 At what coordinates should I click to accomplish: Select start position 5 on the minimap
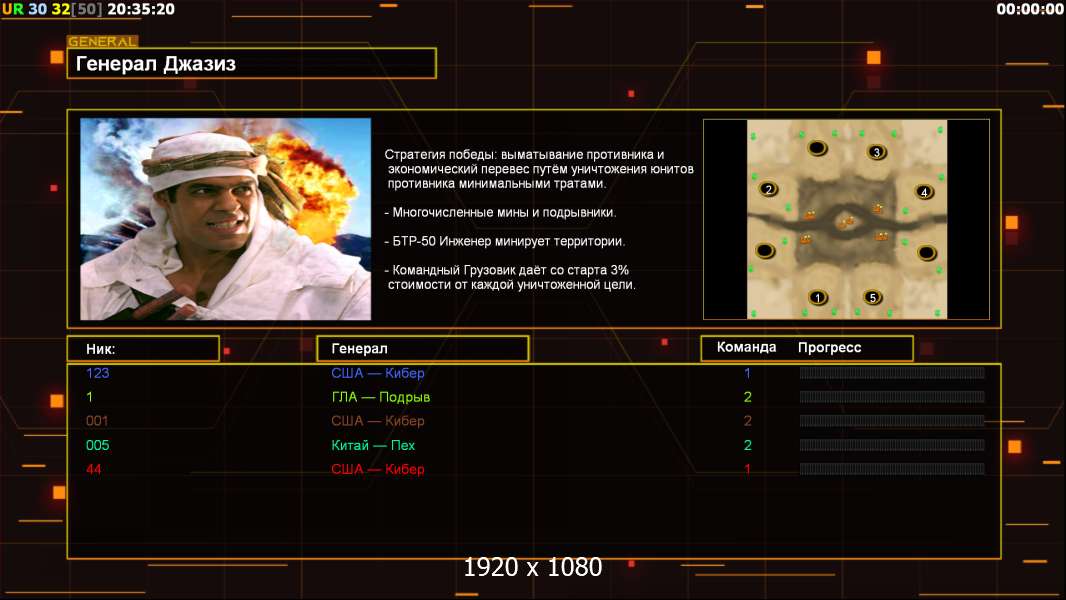[x=872, y=297]
